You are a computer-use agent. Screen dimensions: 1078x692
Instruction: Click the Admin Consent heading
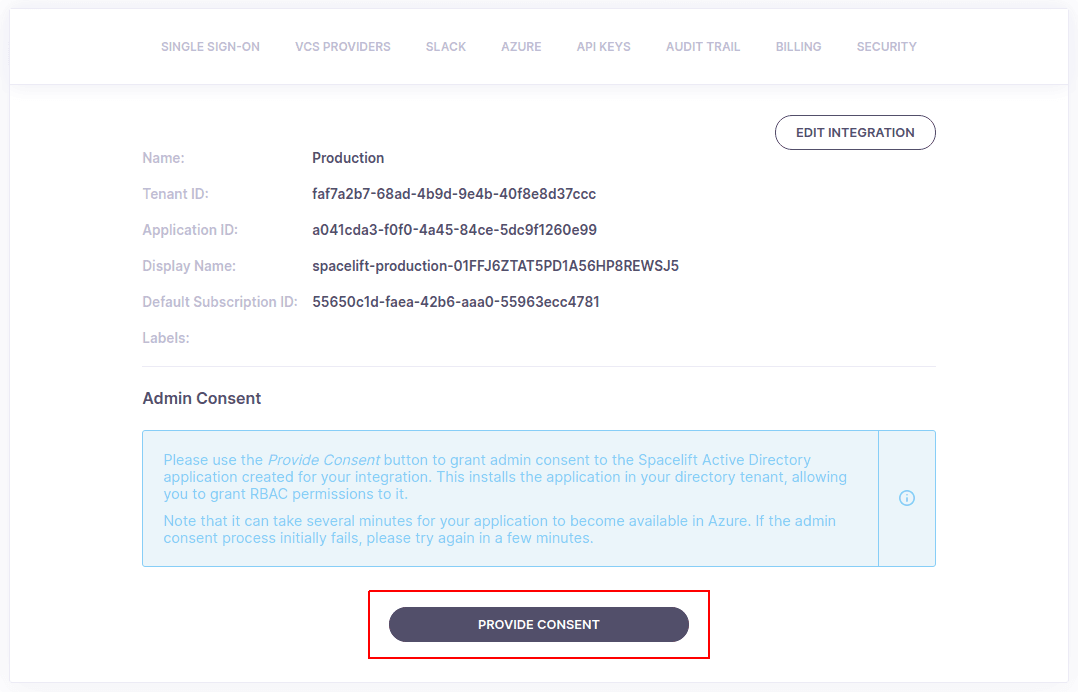pyautogui.click(x=201, y=398)
